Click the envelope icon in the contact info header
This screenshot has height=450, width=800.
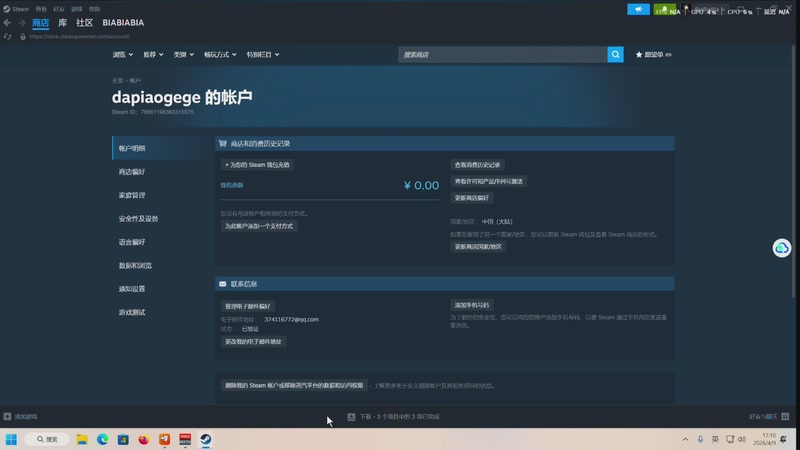click(222, 284)
